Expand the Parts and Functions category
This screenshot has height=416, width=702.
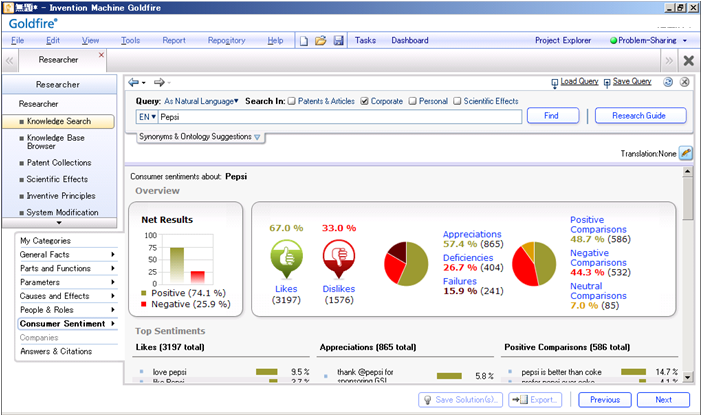click(113, 268)
